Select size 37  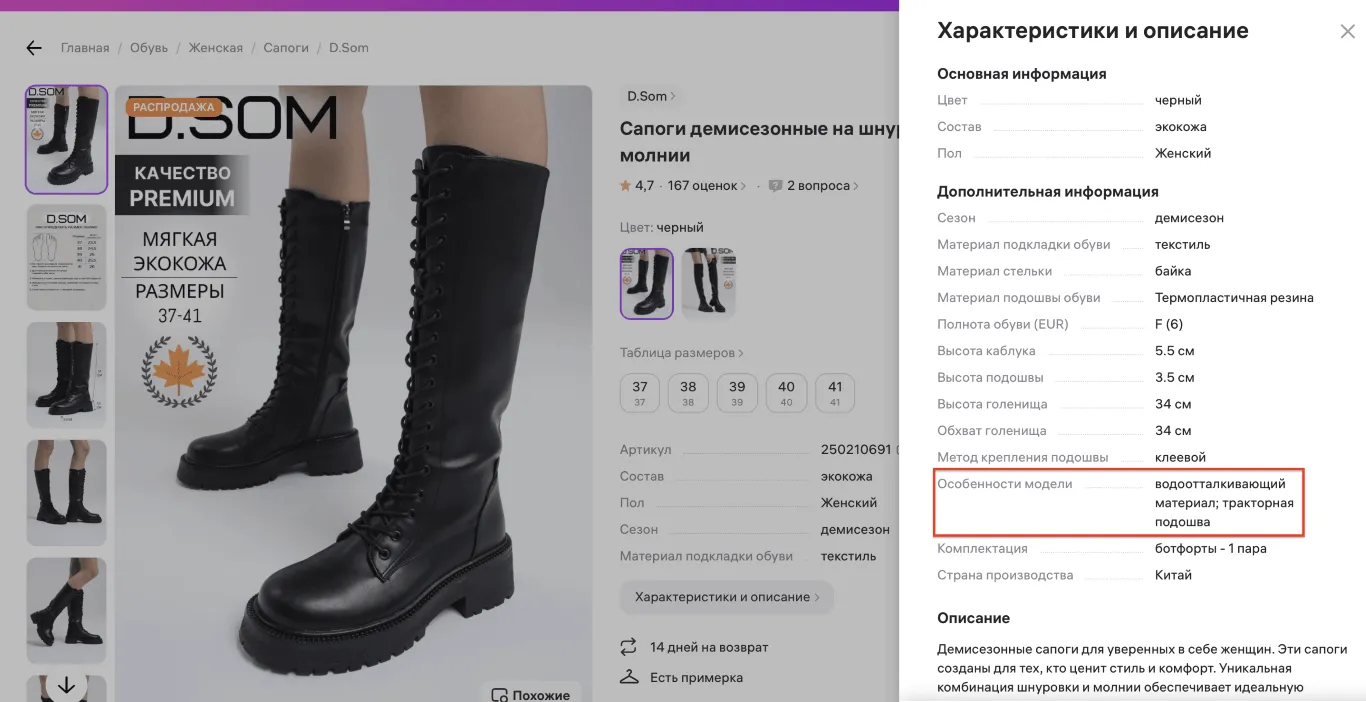click(x=640, y=392)
